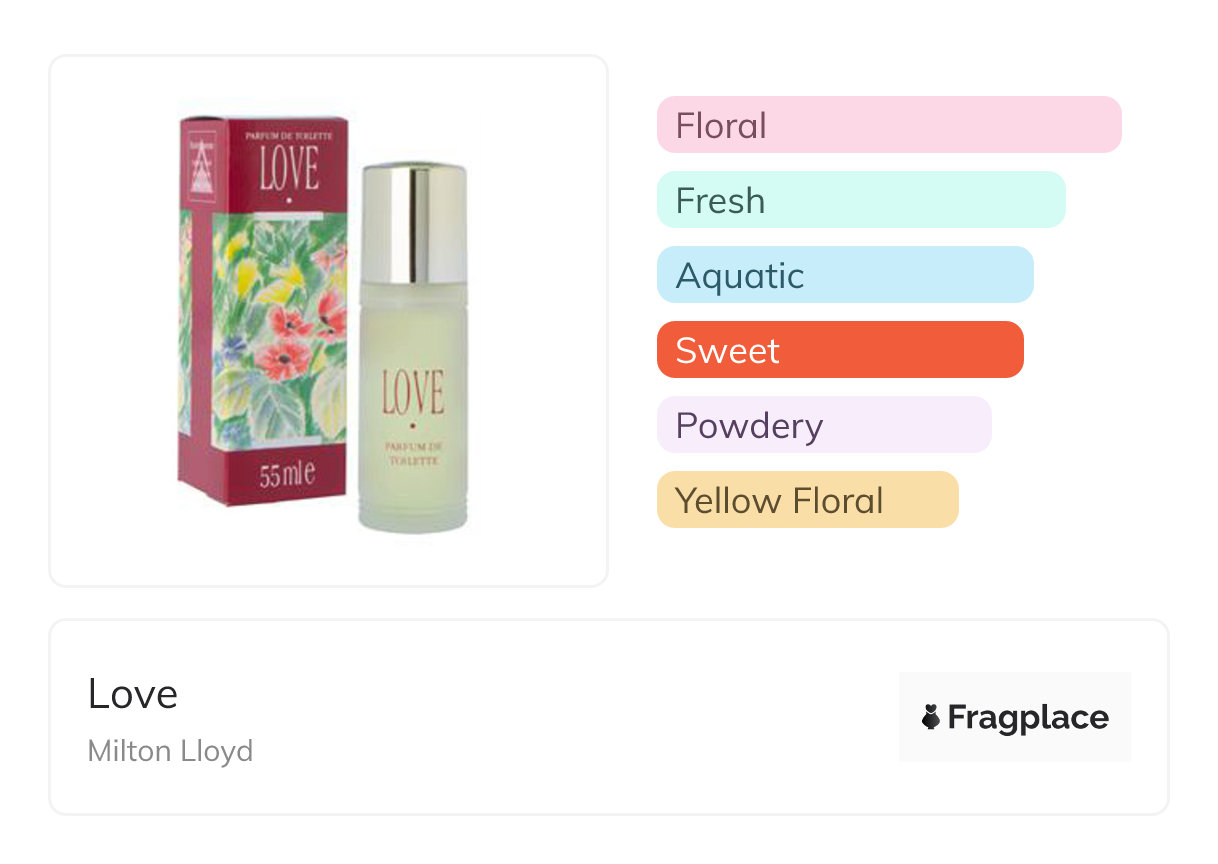Open the Love perfume title

pyautogui.click(x=133, y=694)
